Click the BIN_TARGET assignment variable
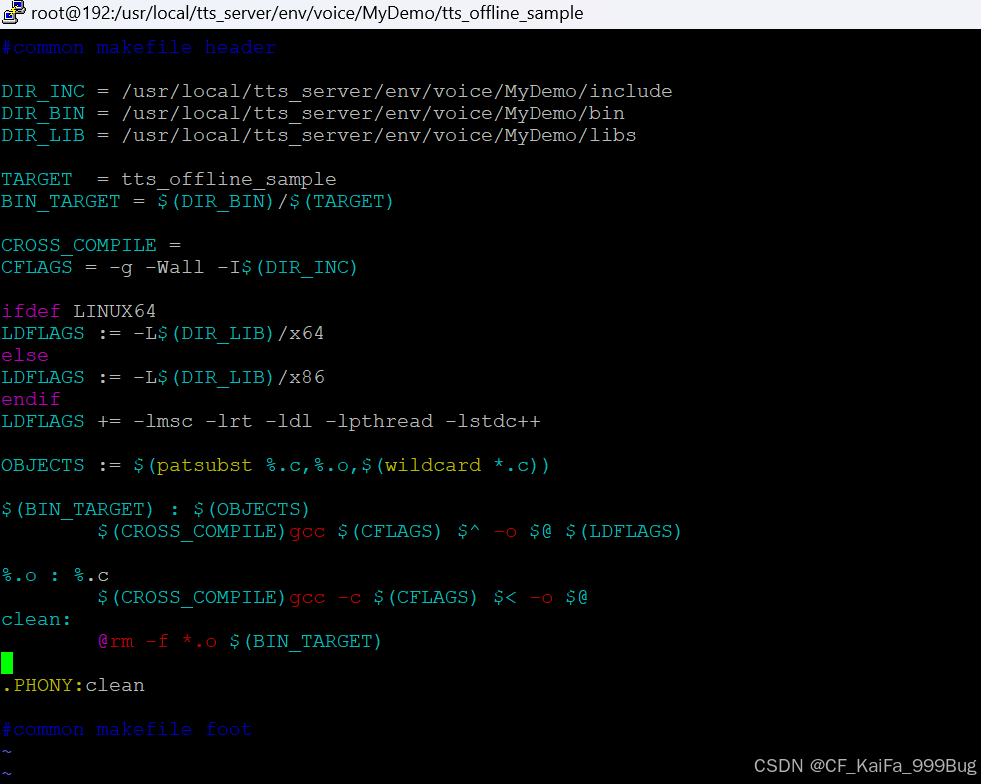The height and width of the screenshot is (784, 981). [61, 202]
